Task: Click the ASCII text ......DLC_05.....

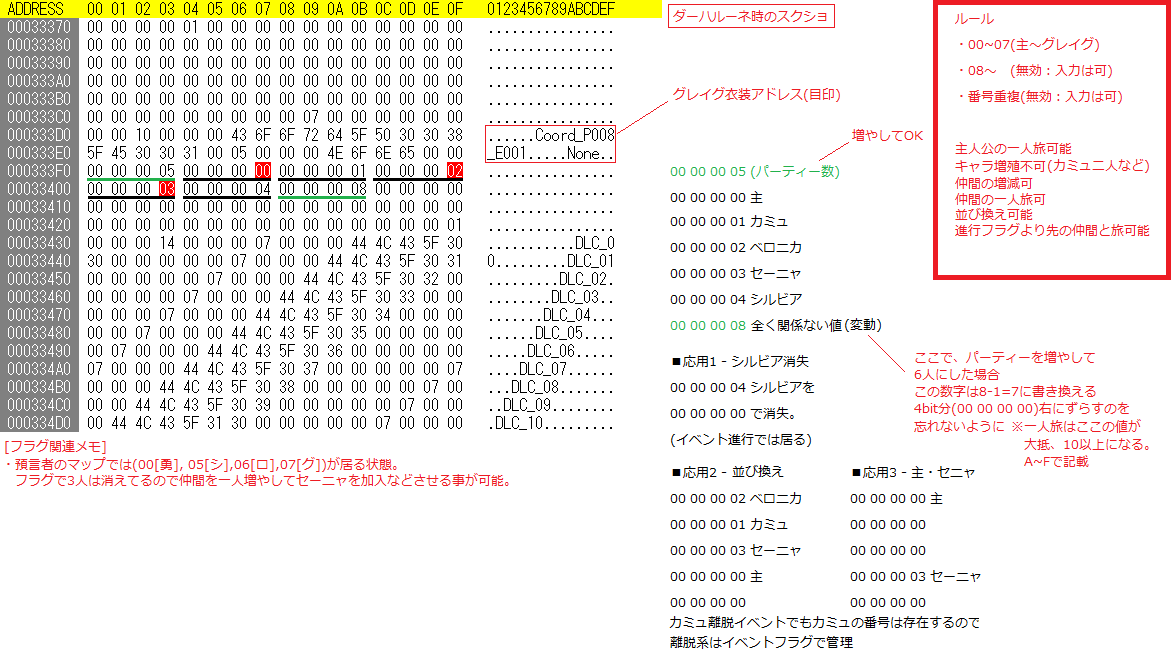Action: [x=551, y=332]
